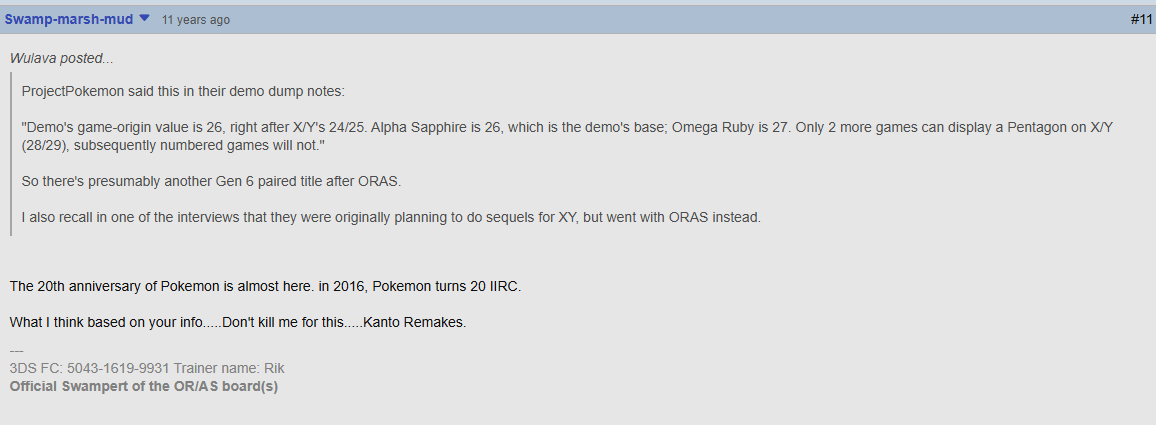Click the "Kanto Remakes" sentence

[x=237, y=322]
